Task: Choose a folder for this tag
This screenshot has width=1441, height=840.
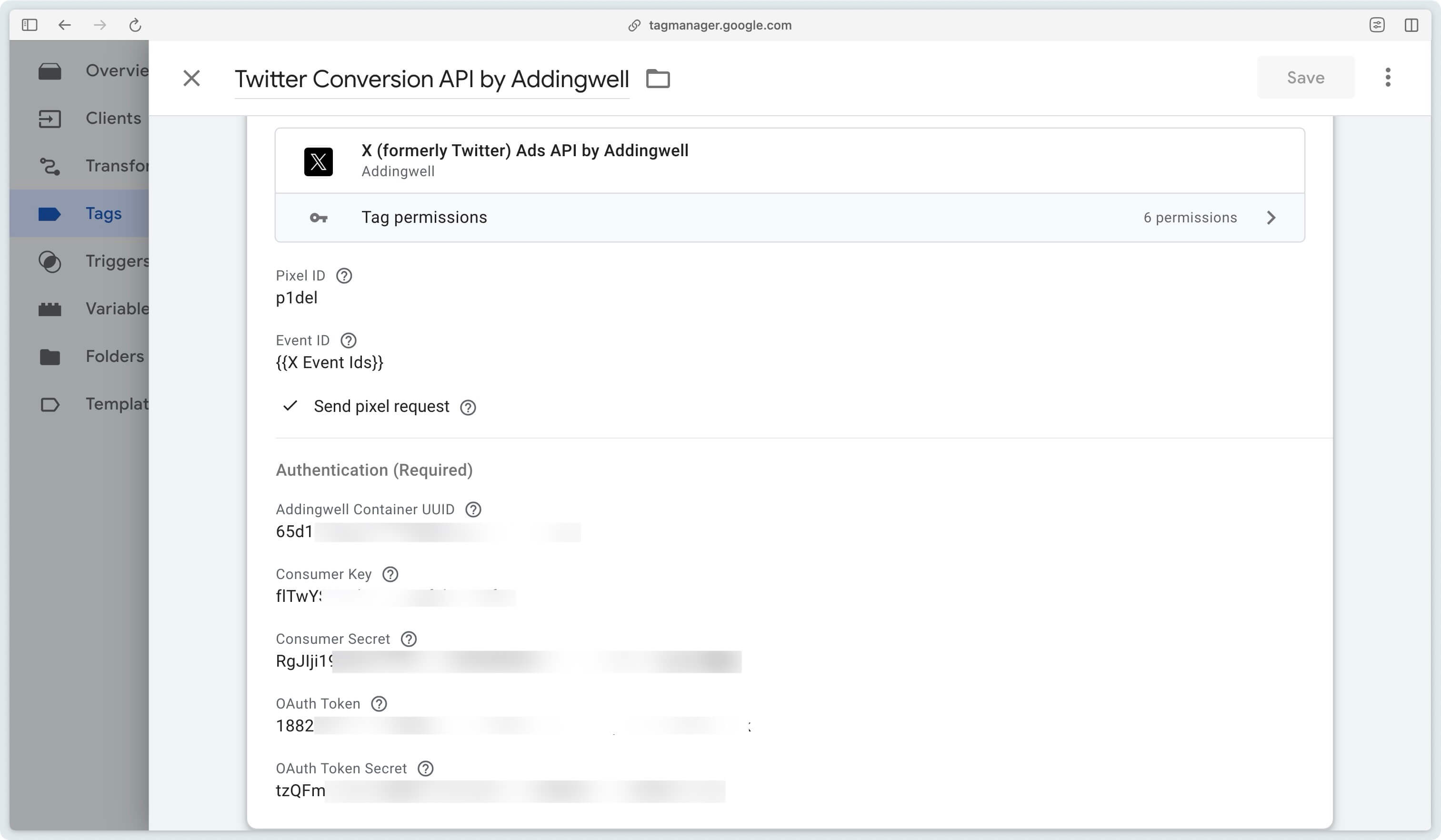Action: (658, 79)
